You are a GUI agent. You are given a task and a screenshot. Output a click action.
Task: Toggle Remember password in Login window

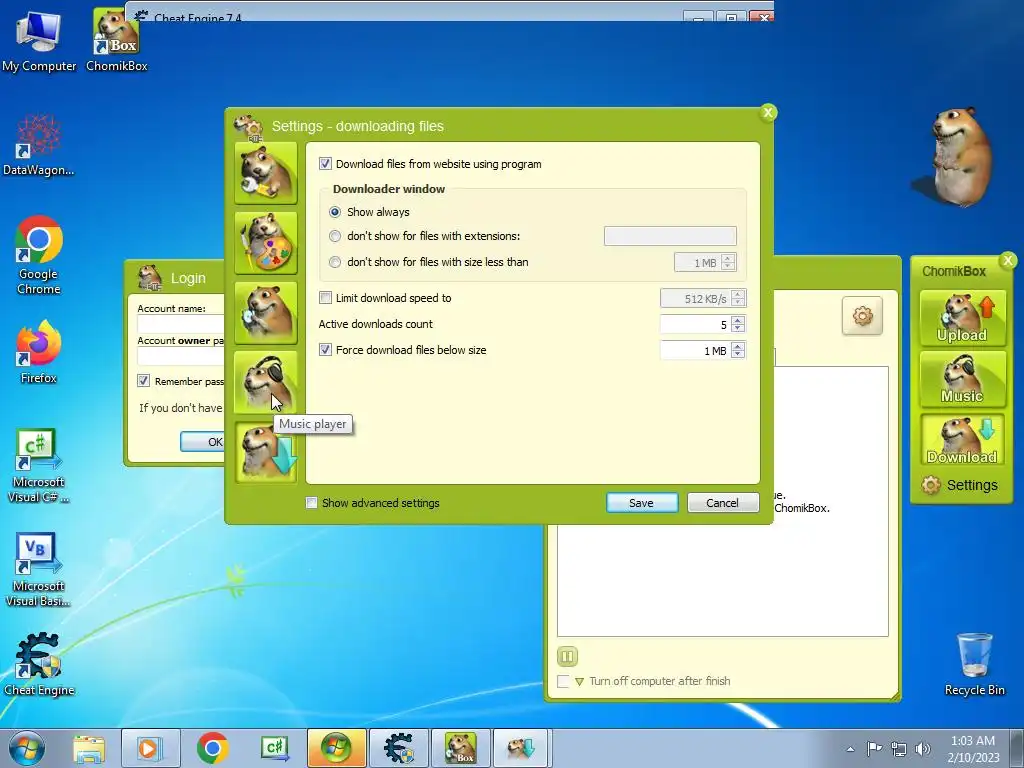pyautogui.click(x=143, y=381)
